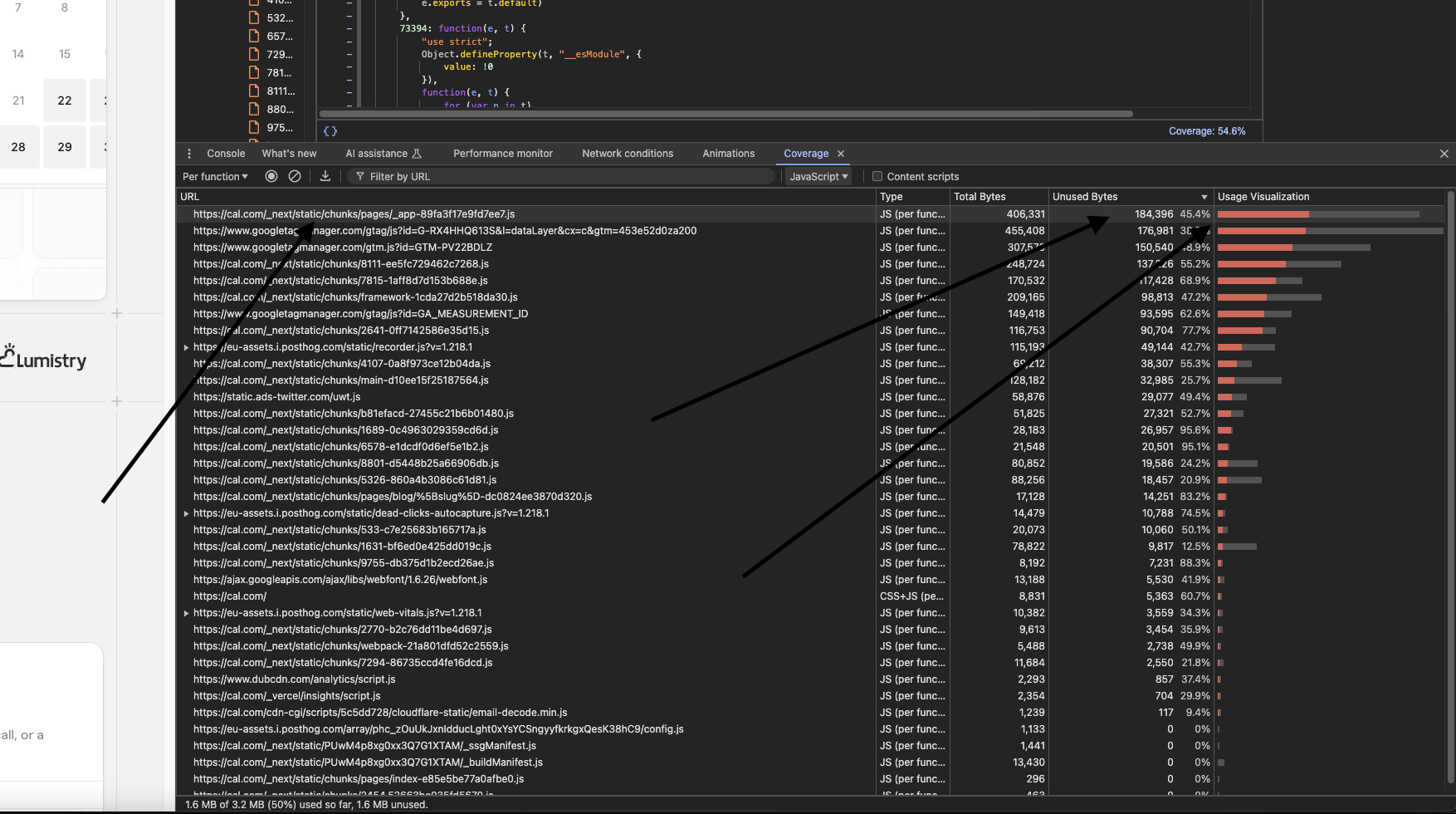Click the Lumistry logo on the page
The width and height of the screenshot is (1456, 814).
[x=43, y=358]
